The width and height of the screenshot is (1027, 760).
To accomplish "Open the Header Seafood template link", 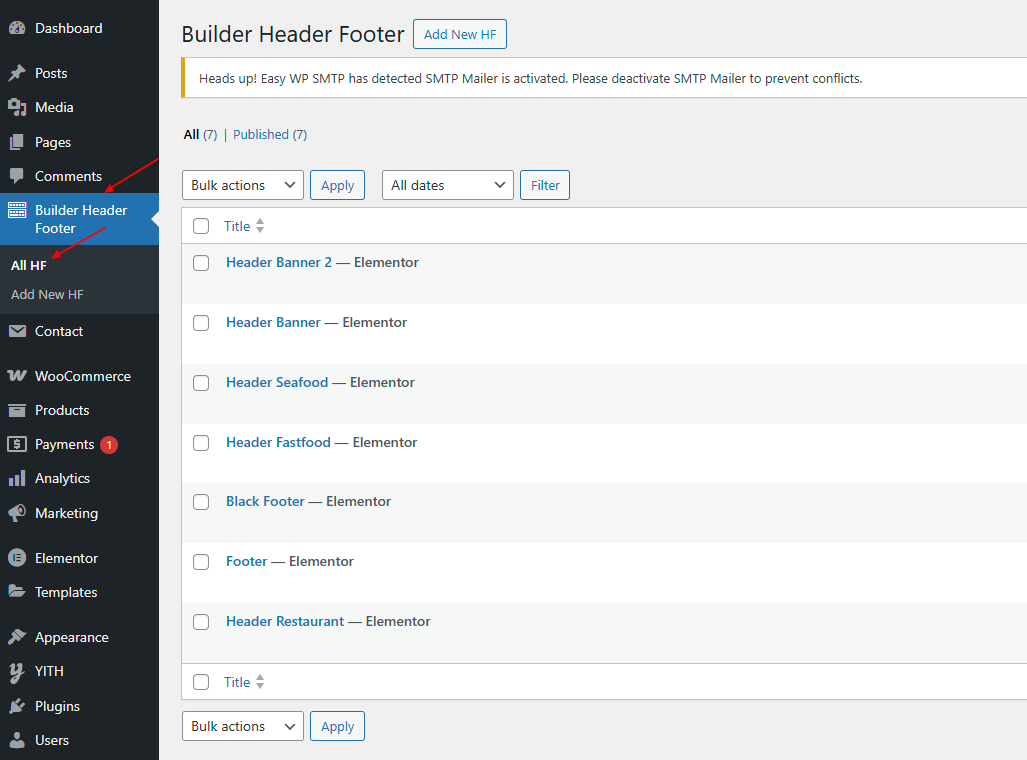I will 277,382.
